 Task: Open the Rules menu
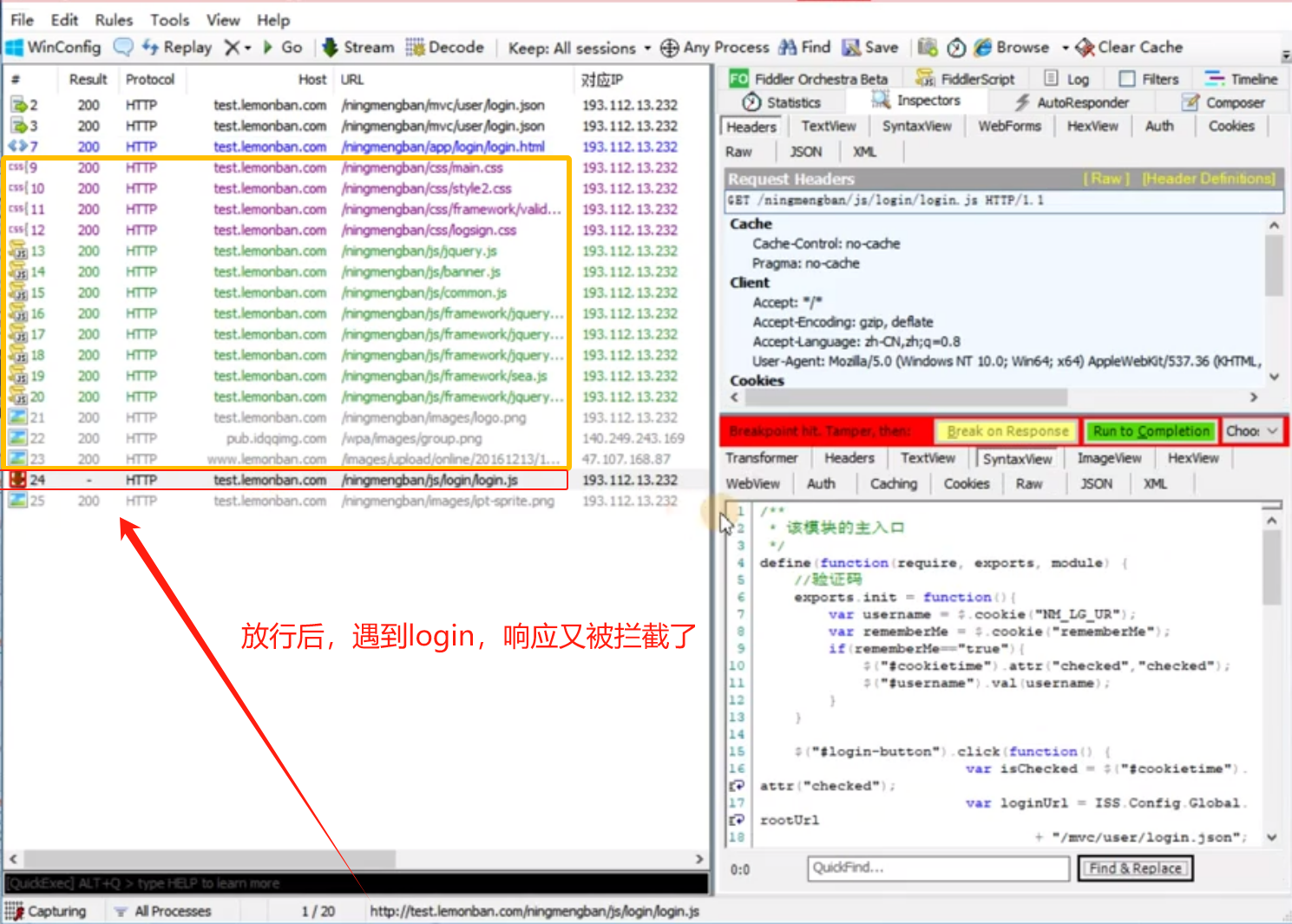pos(114,19)
